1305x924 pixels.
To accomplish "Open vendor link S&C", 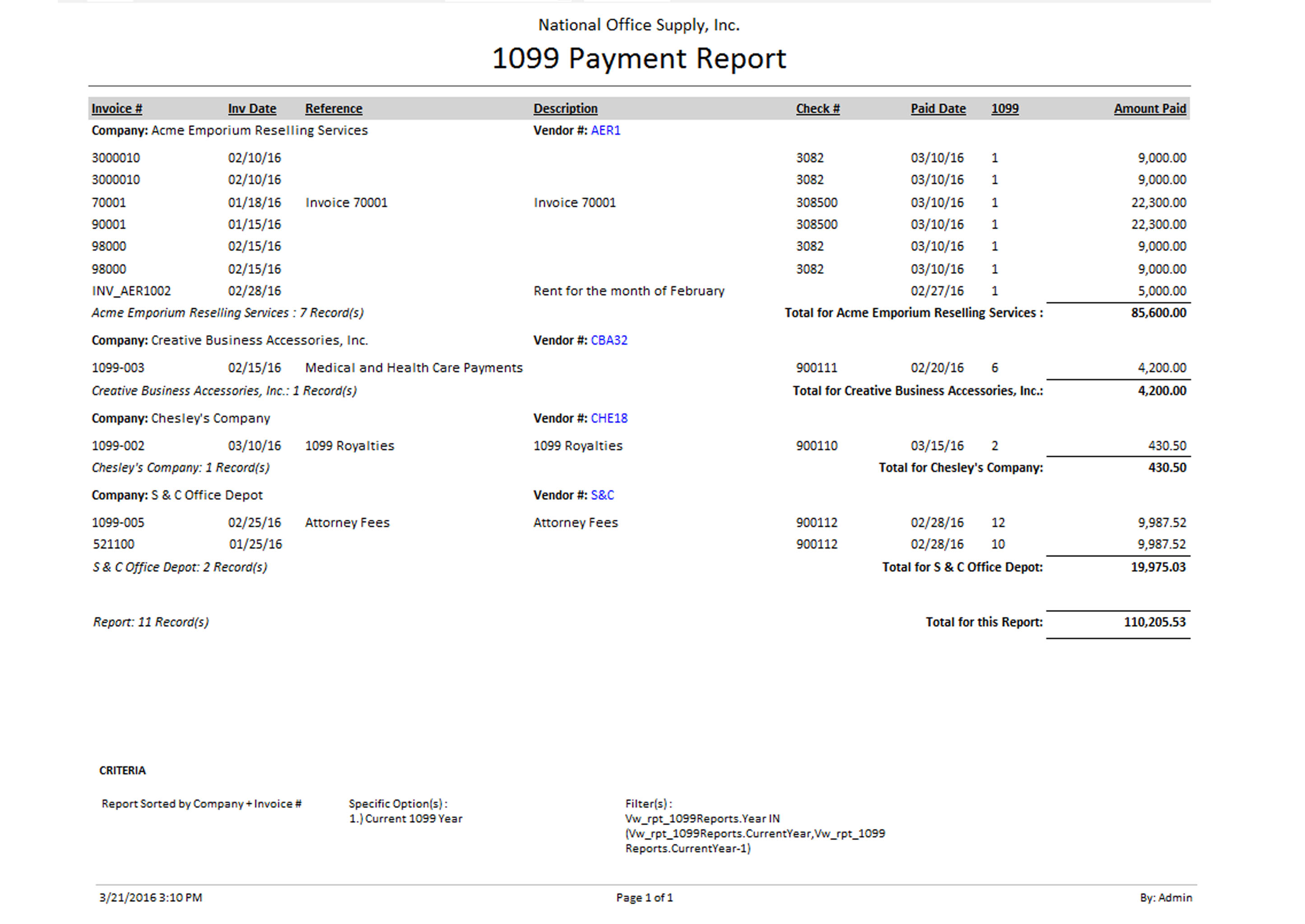I will click(602, 495).
